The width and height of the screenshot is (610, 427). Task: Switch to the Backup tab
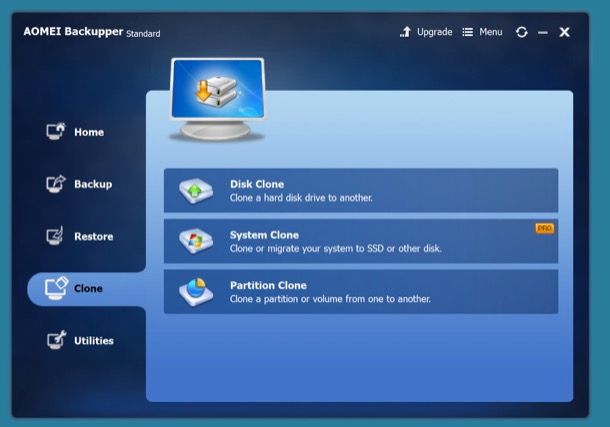[x=93, y=184]
